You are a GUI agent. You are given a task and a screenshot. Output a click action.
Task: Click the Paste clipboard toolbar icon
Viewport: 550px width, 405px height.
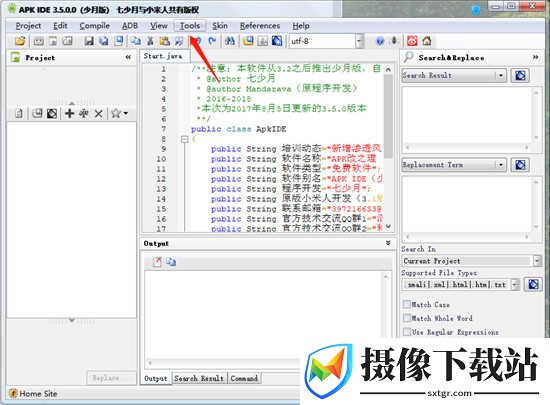pyautogui.click(x=165, y=41)
